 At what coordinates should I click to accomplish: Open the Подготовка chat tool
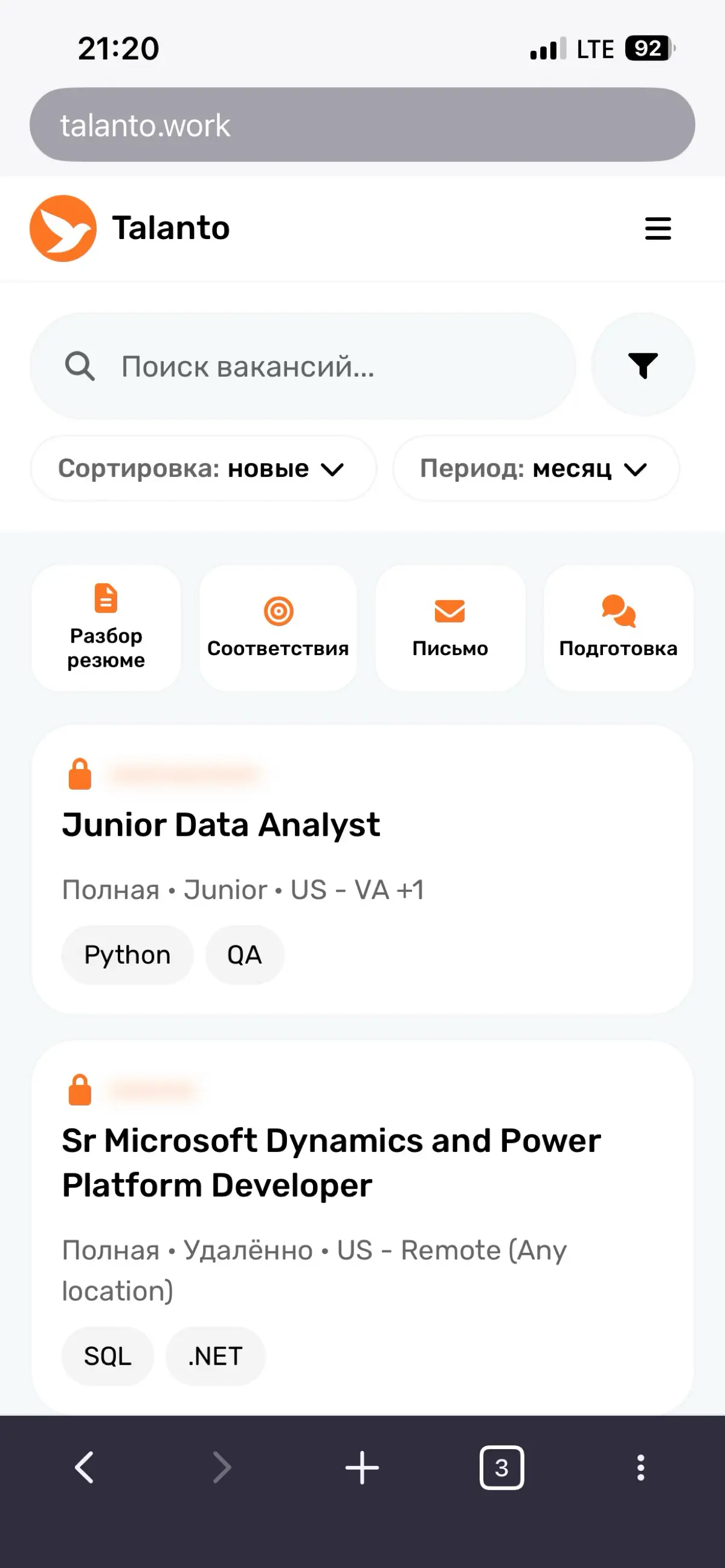click(x=618, y=627)
